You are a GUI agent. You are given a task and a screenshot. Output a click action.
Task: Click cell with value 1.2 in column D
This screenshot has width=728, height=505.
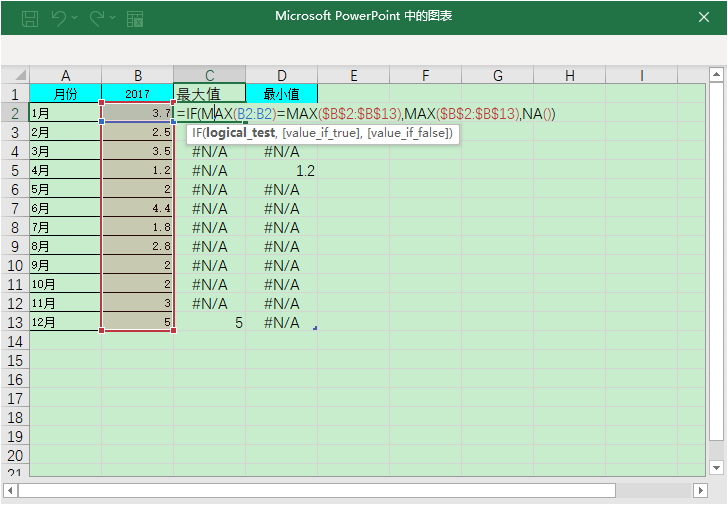click(282, 171)
